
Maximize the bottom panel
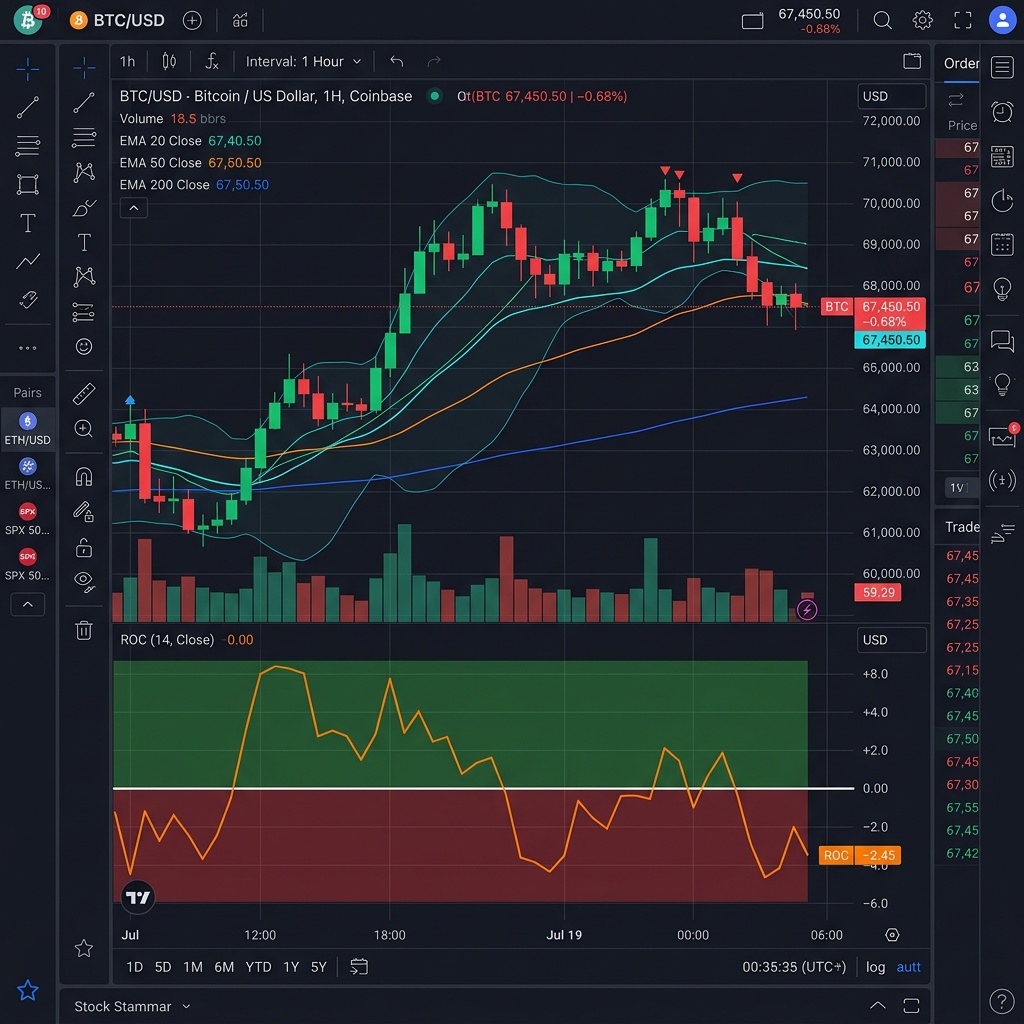tap(911, 1005)
